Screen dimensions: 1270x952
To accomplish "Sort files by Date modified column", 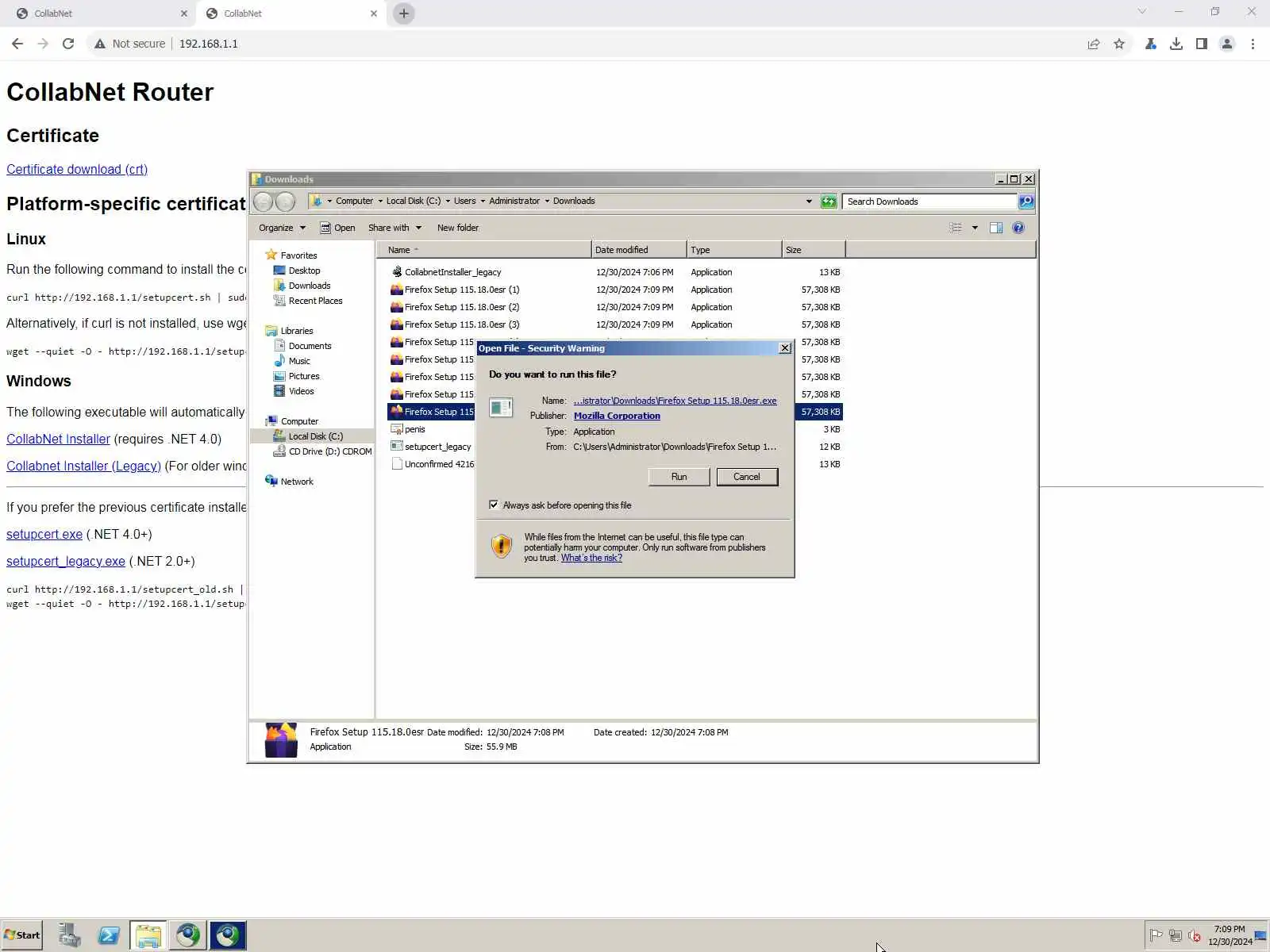I will (x=639, y=250).
